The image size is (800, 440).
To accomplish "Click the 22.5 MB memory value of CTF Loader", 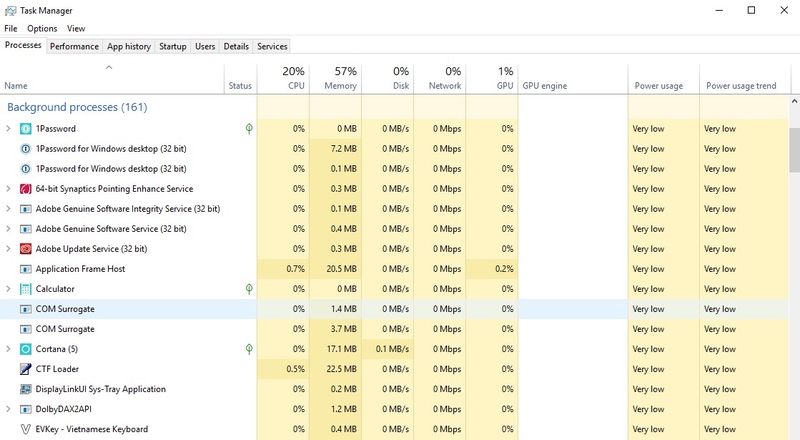I will click(x=341, y=369).
